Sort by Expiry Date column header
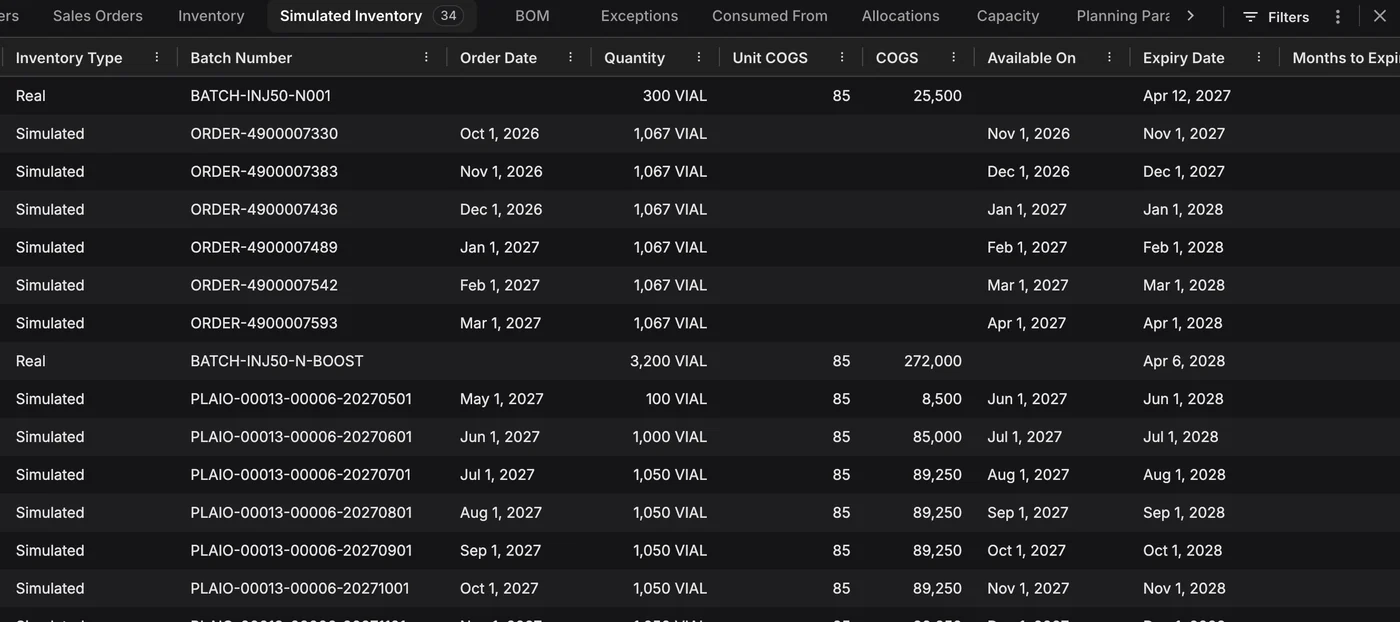The image size is (1400, 622). 1183,58
